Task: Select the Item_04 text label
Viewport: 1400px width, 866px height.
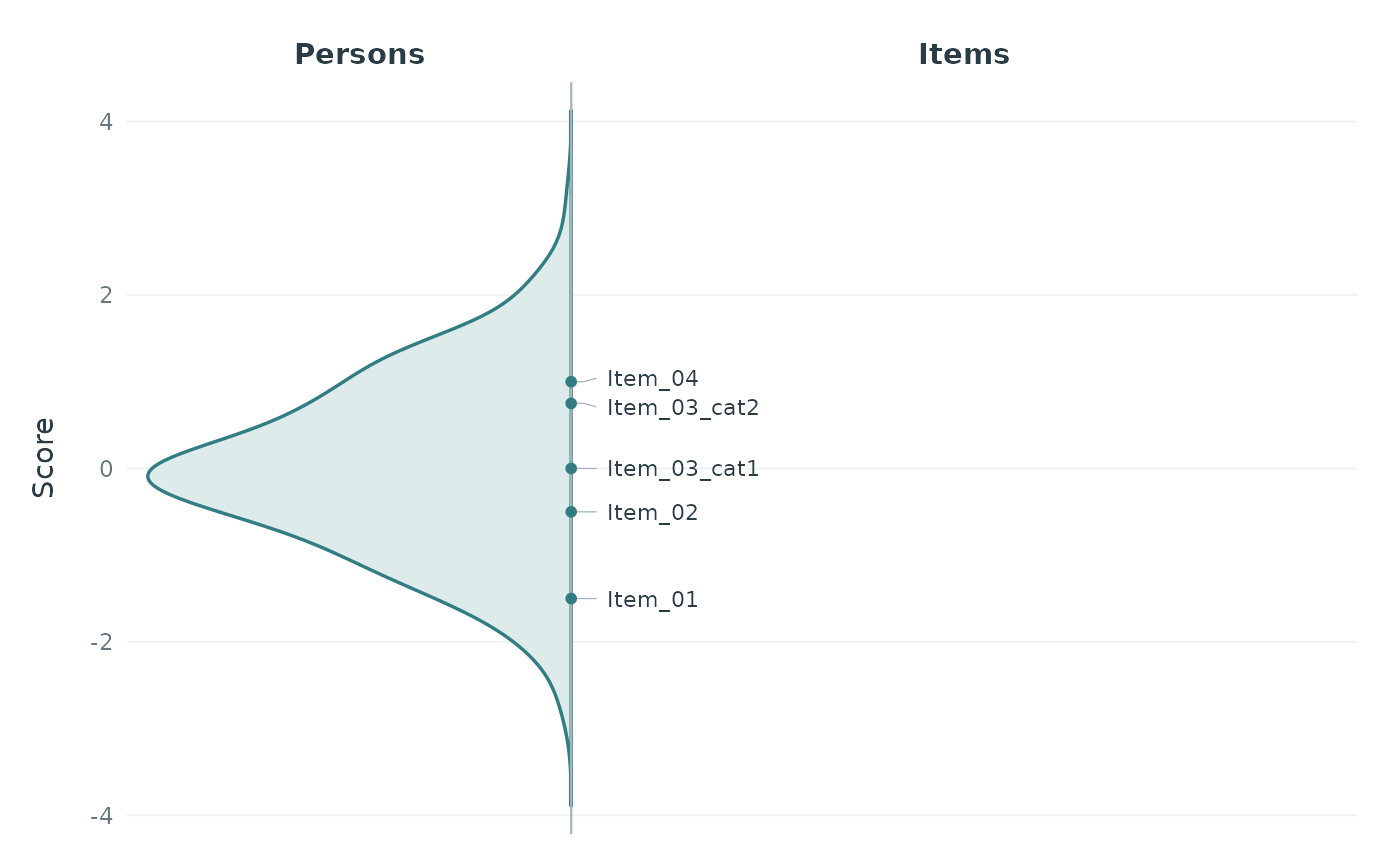Action: tap(652, 379)
